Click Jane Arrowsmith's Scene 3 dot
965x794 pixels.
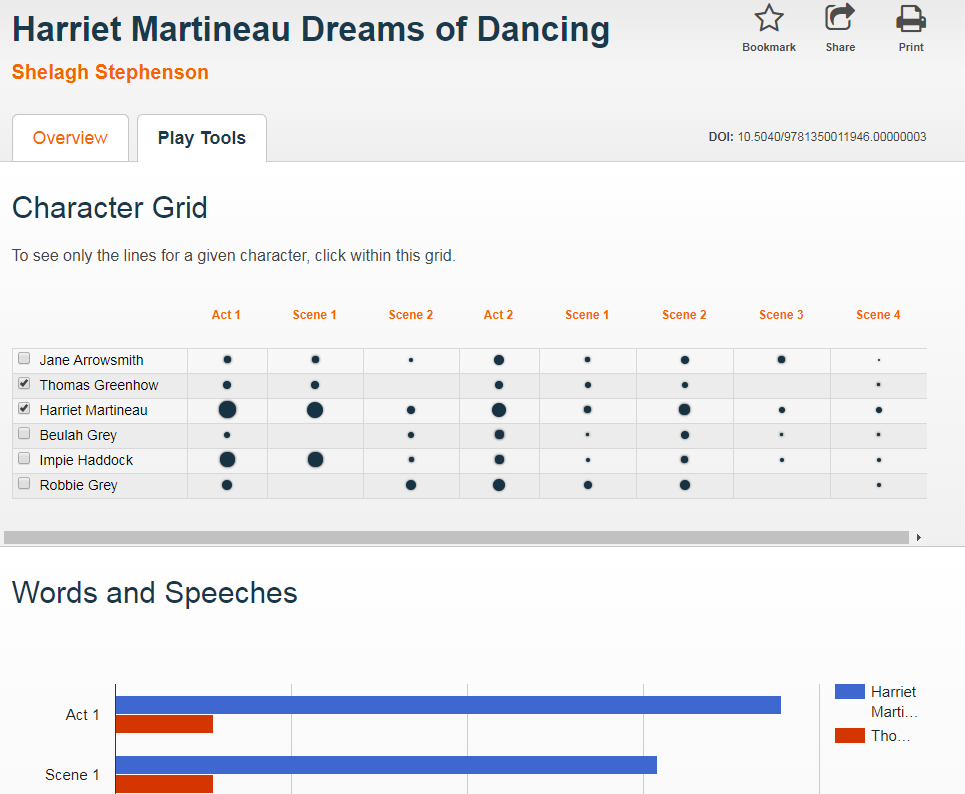[781, 359]
